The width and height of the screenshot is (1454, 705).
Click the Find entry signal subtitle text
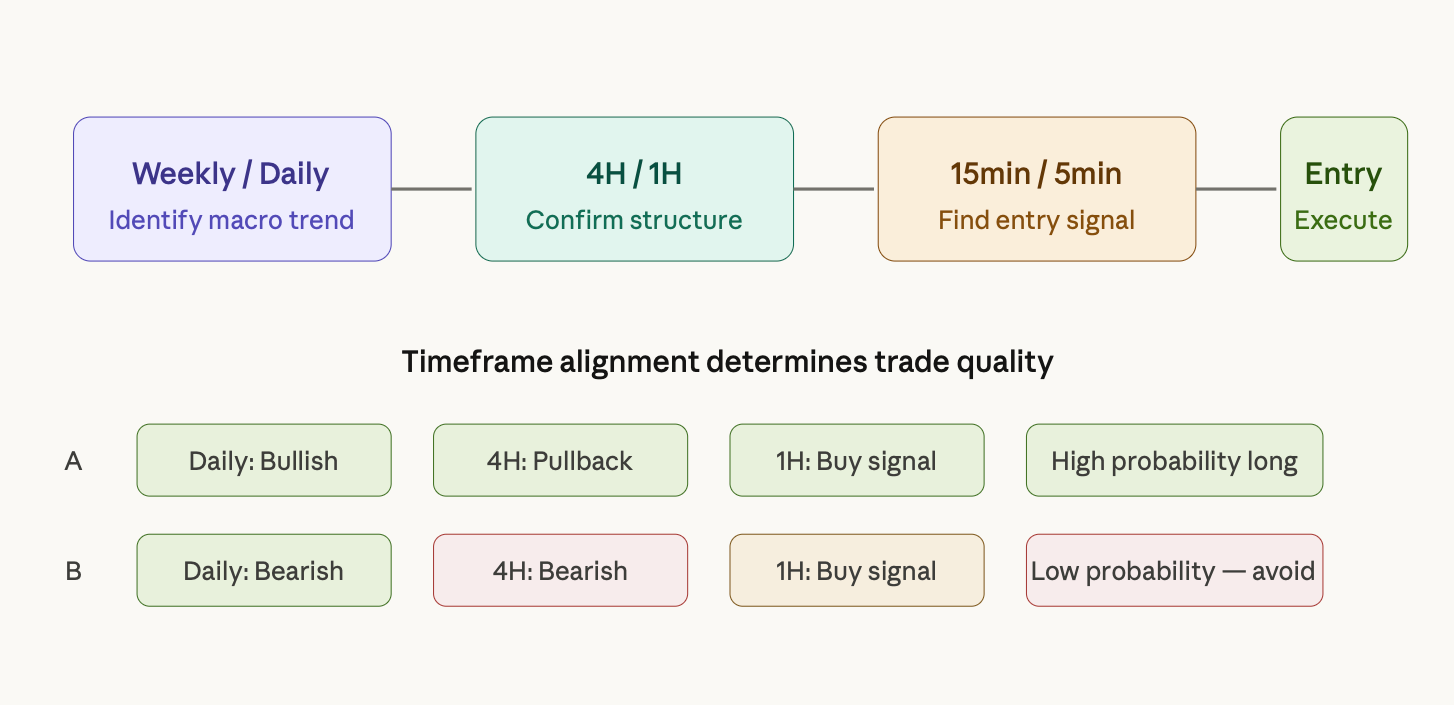tap(1037, 220)
